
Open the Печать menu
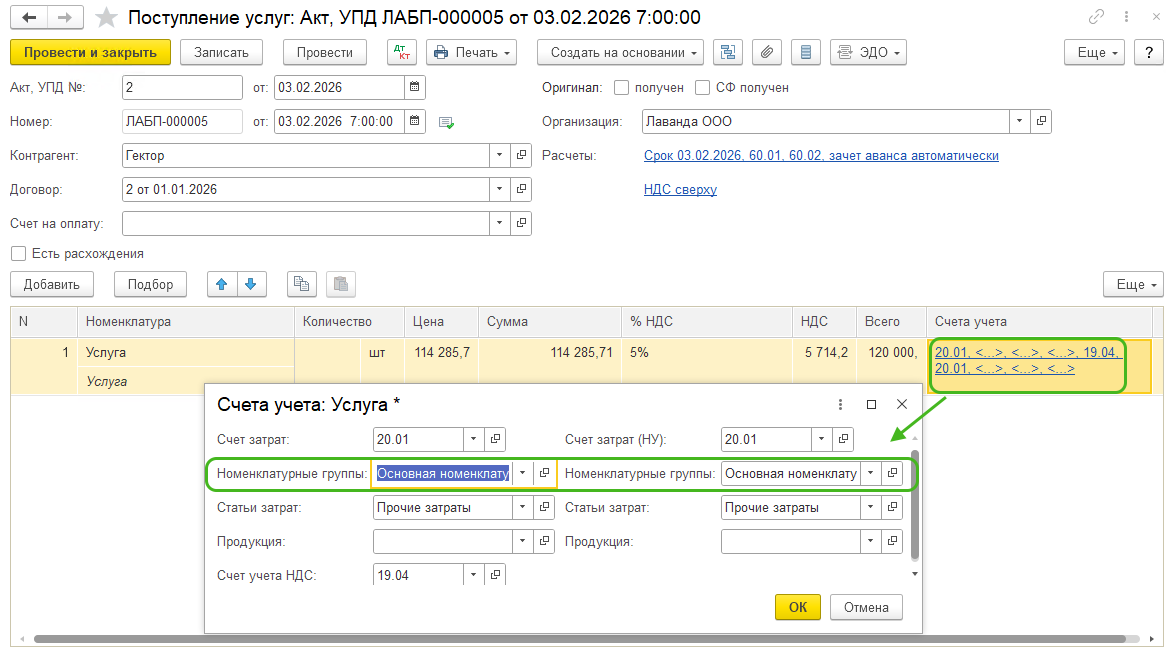click(471, 52)
